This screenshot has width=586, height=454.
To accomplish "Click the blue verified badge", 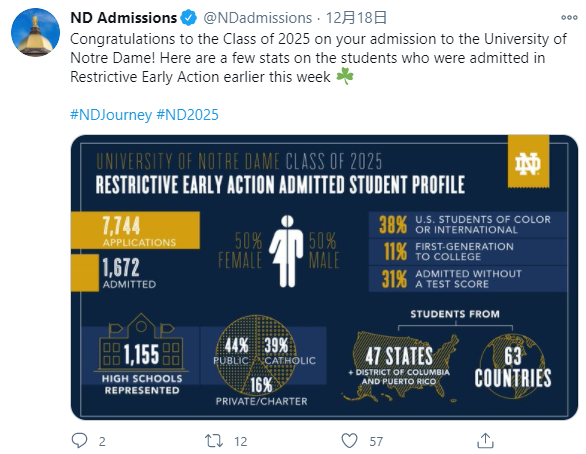I will 189,18.
